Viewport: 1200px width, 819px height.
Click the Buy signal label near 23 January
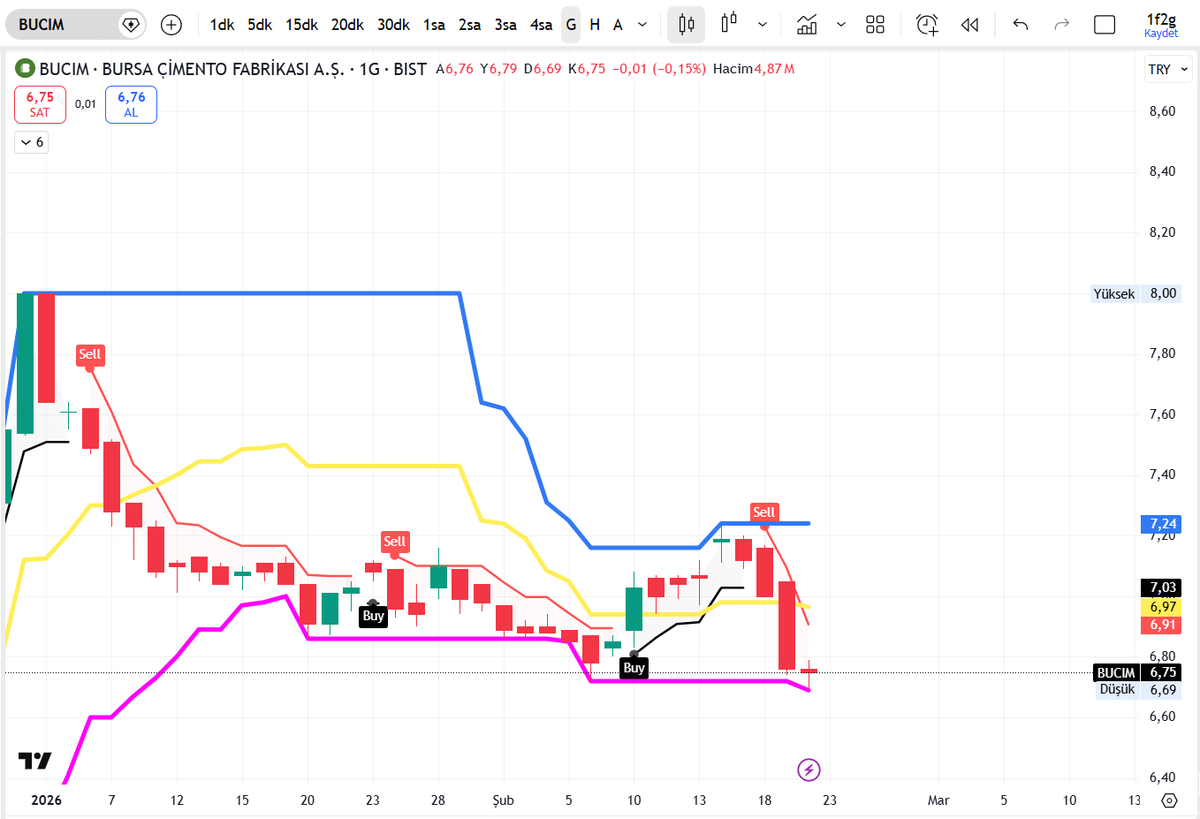[x=373, y=616]
